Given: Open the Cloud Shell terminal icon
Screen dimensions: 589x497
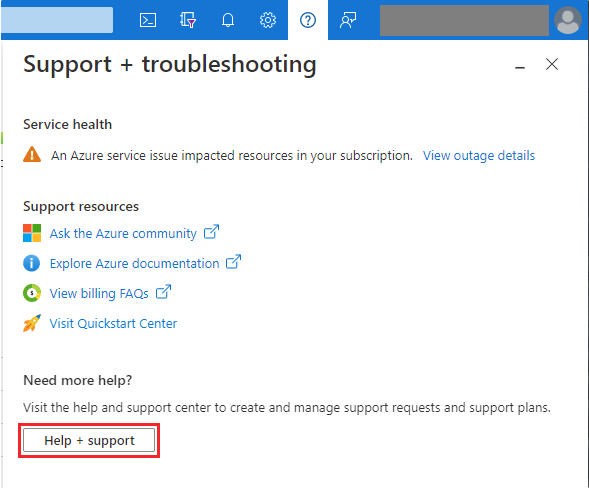Looking at the screenshot, I should pyautogui.click(x=148, y=20).
